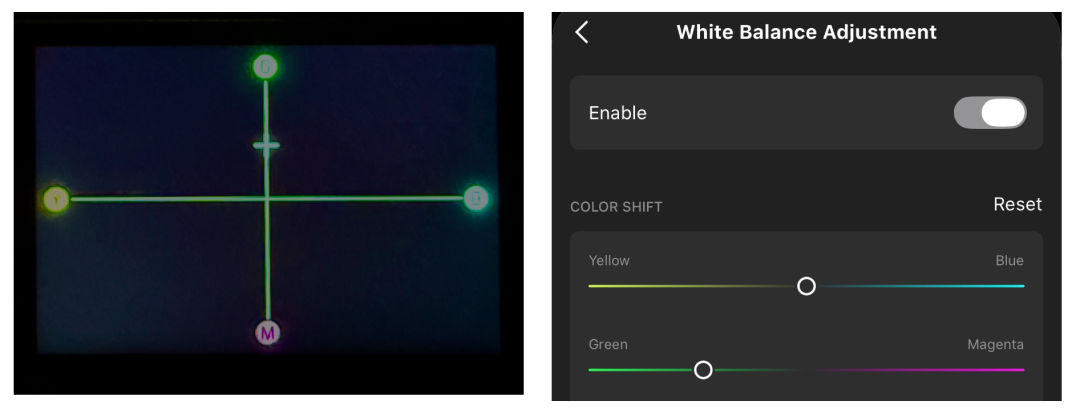1068x413 pixels.
Task: Click the Blue slider label
Action: coord(1009,261)
